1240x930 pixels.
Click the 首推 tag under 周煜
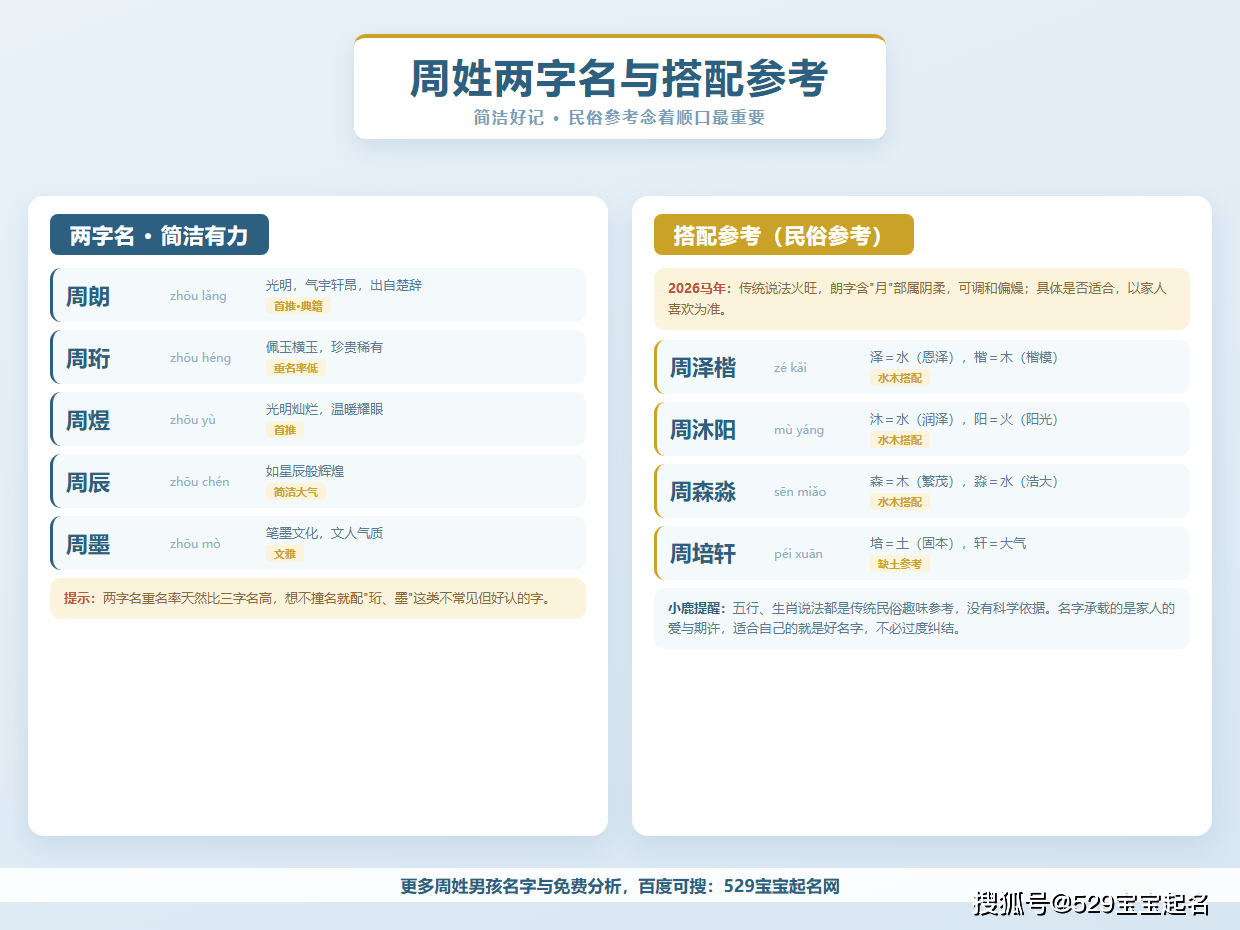284,430
